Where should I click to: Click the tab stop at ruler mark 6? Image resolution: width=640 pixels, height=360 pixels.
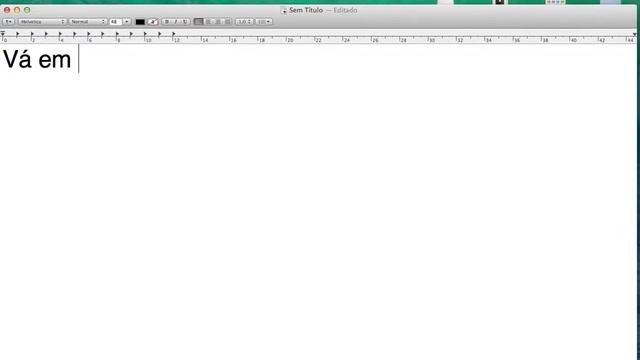[89, 34]
